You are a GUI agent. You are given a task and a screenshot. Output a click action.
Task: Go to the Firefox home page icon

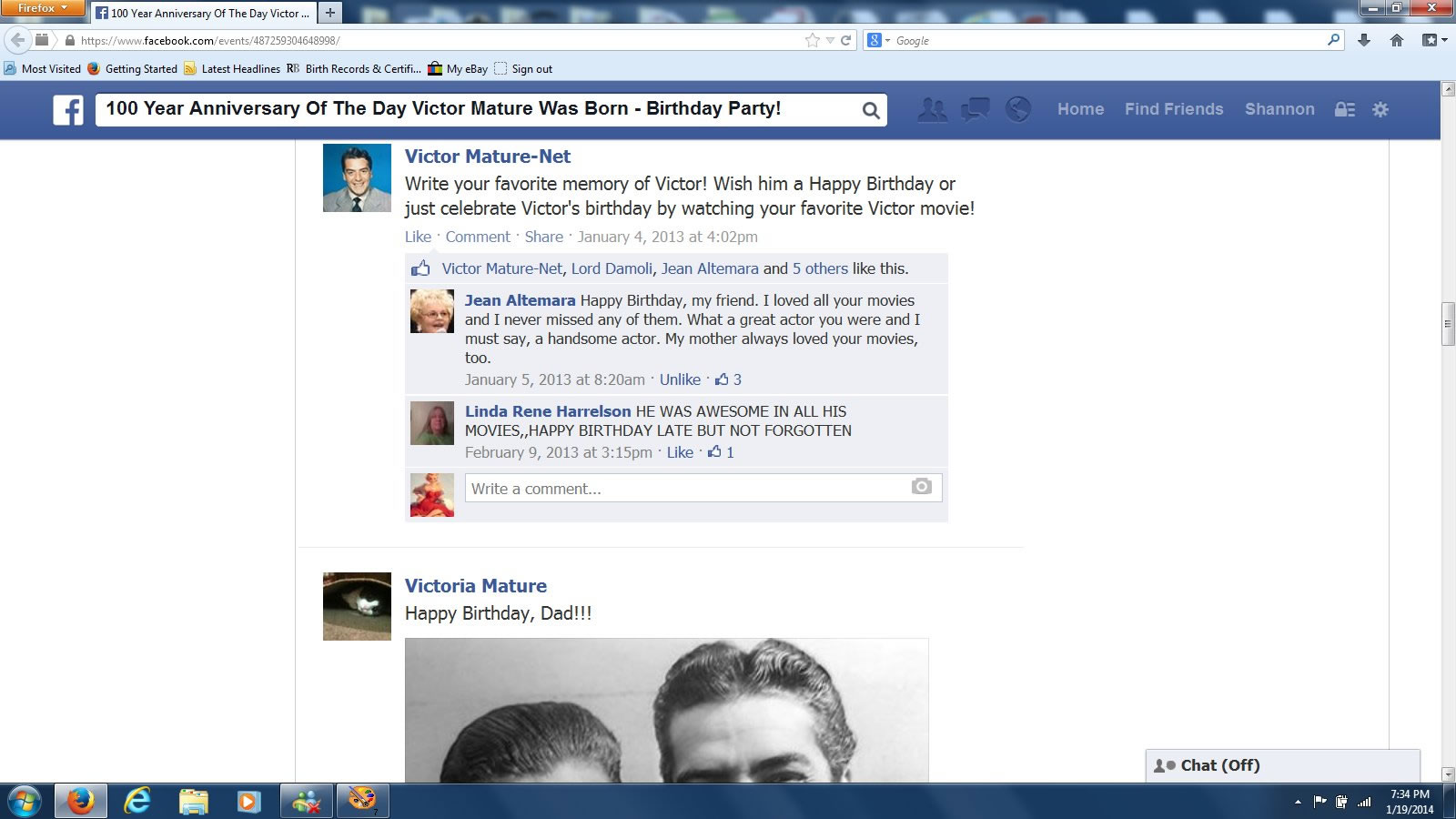click(x=1397, y=40)
